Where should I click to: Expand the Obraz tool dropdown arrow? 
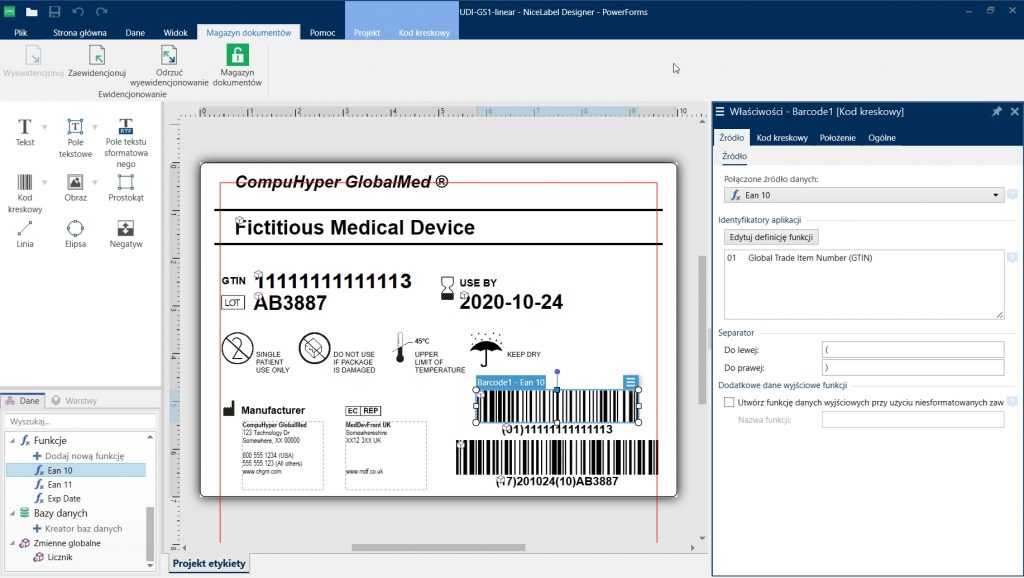coord(95,182)
